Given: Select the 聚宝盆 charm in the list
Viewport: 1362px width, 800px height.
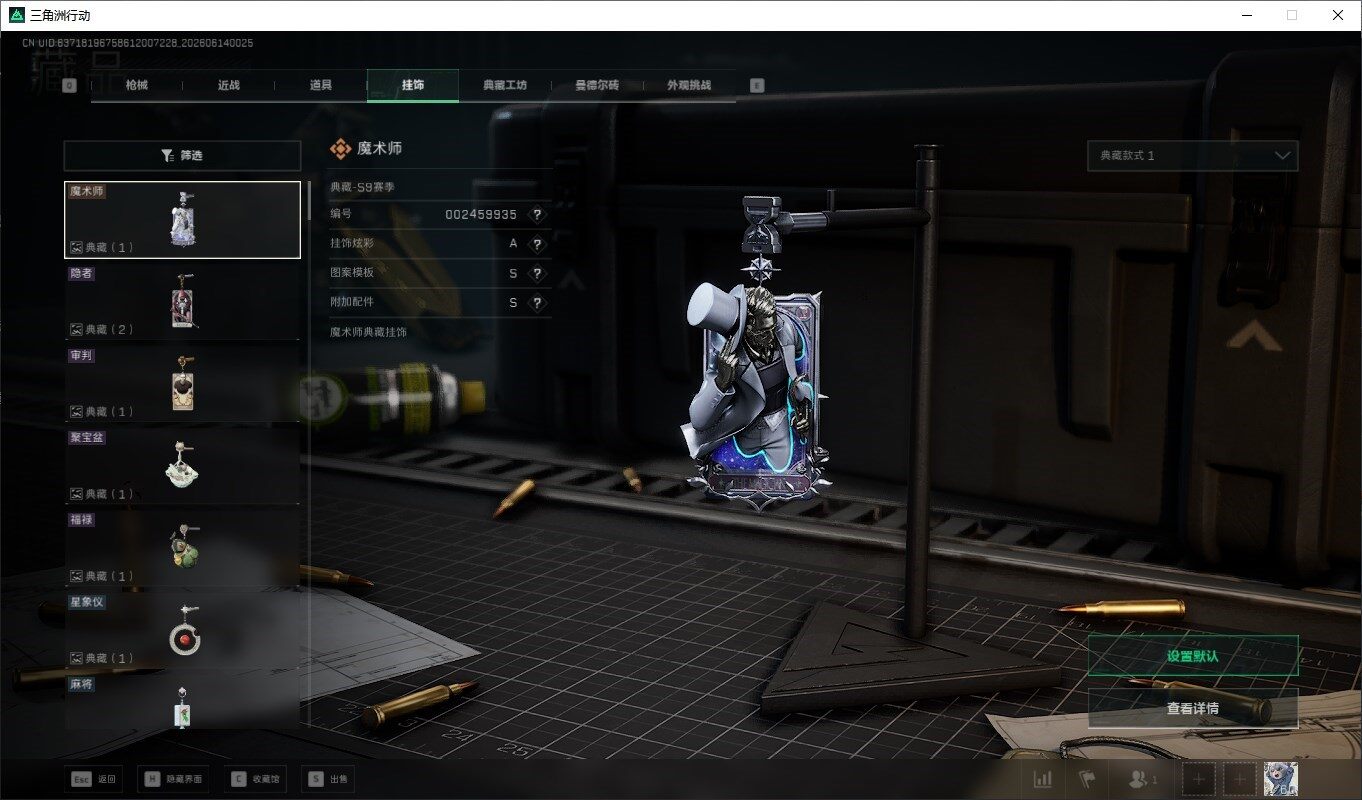Looking at the screenshot, I should pyautogui.click(x=182, y=466).
